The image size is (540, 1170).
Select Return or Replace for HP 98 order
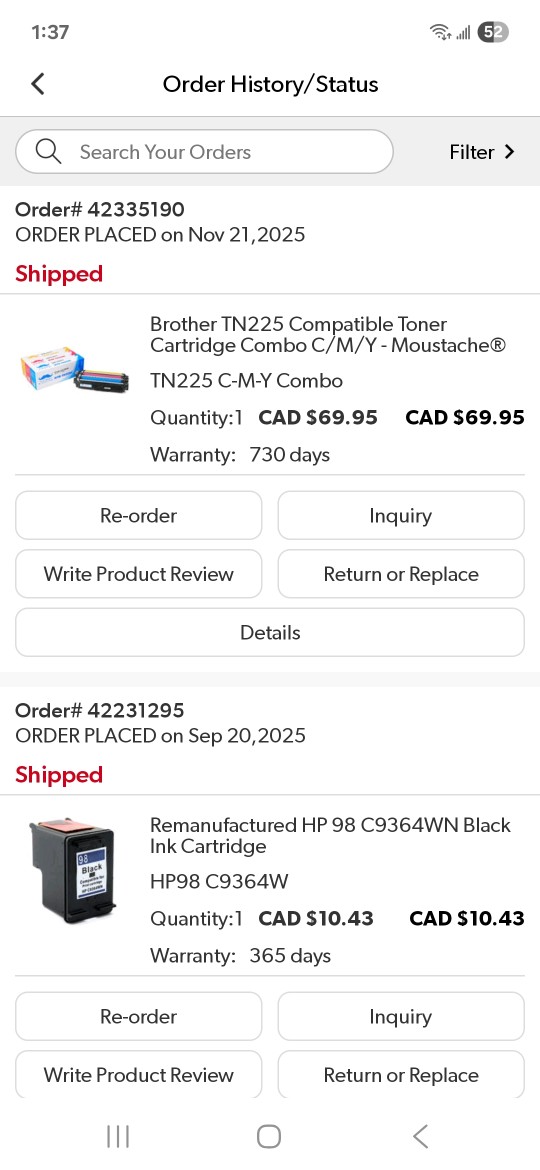(x=401, y=1074)
